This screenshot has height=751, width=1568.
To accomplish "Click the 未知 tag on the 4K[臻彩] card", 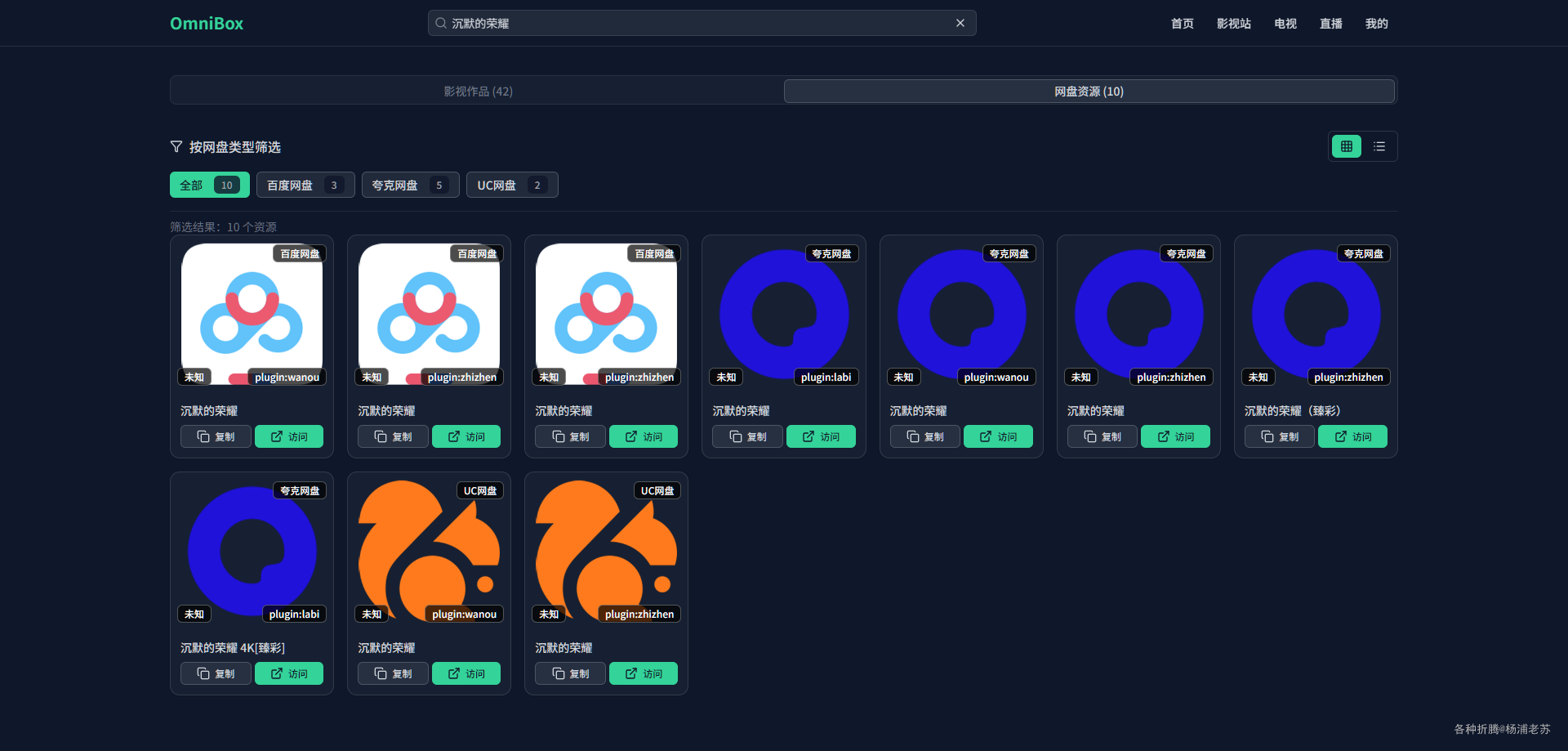I will pyautogui.click(x=194, y=614).
